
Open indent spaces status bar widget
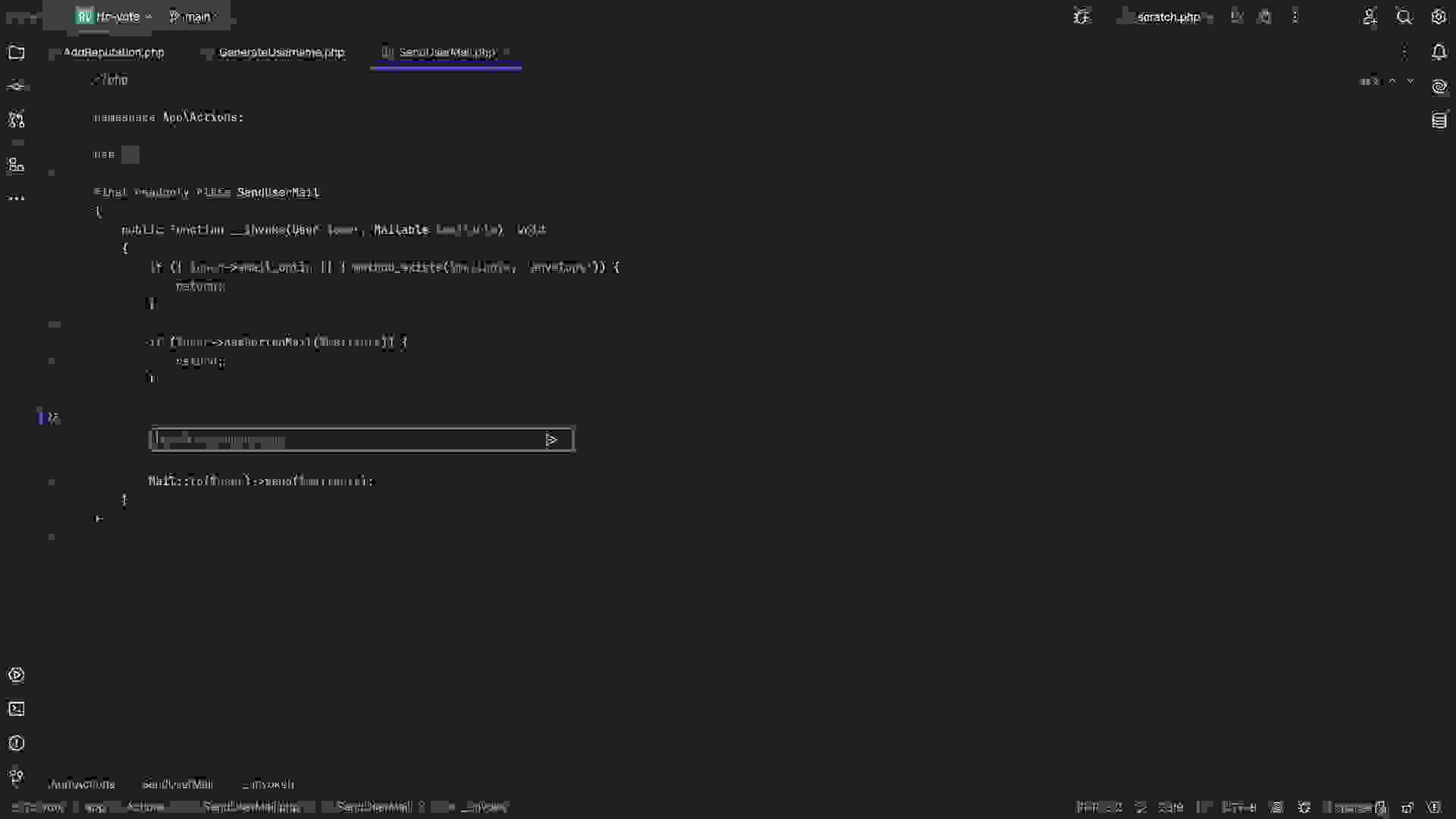click(x=1354, y=807)
